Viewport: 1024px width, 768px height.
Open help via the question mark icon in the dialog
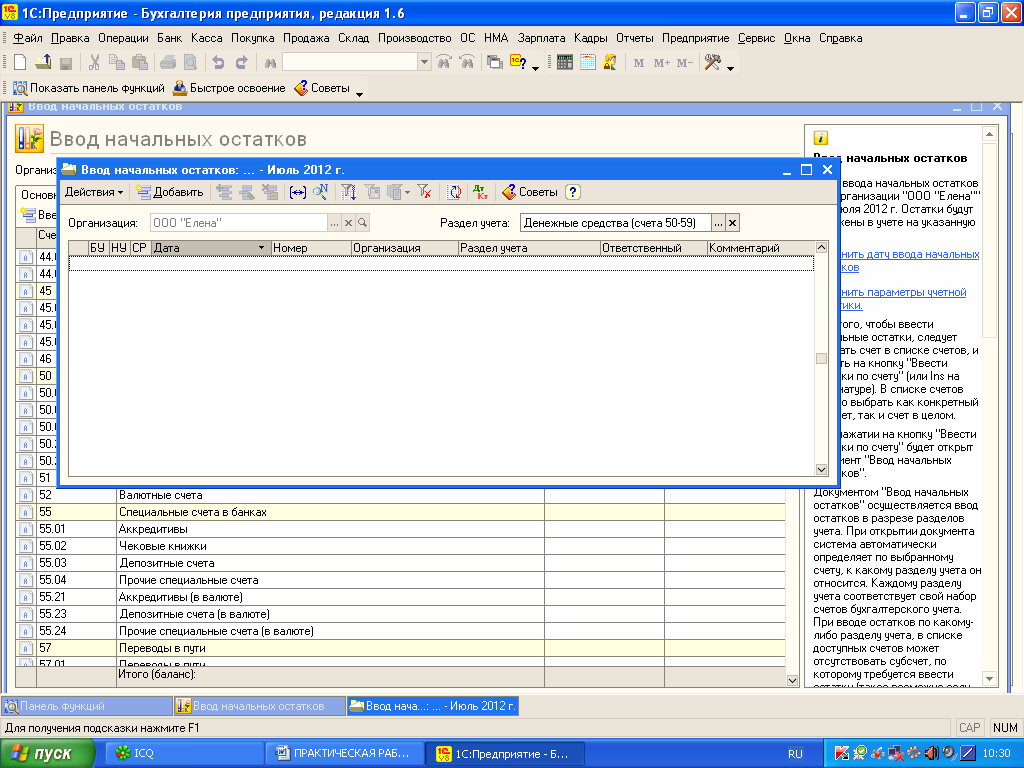pos(573,192)
